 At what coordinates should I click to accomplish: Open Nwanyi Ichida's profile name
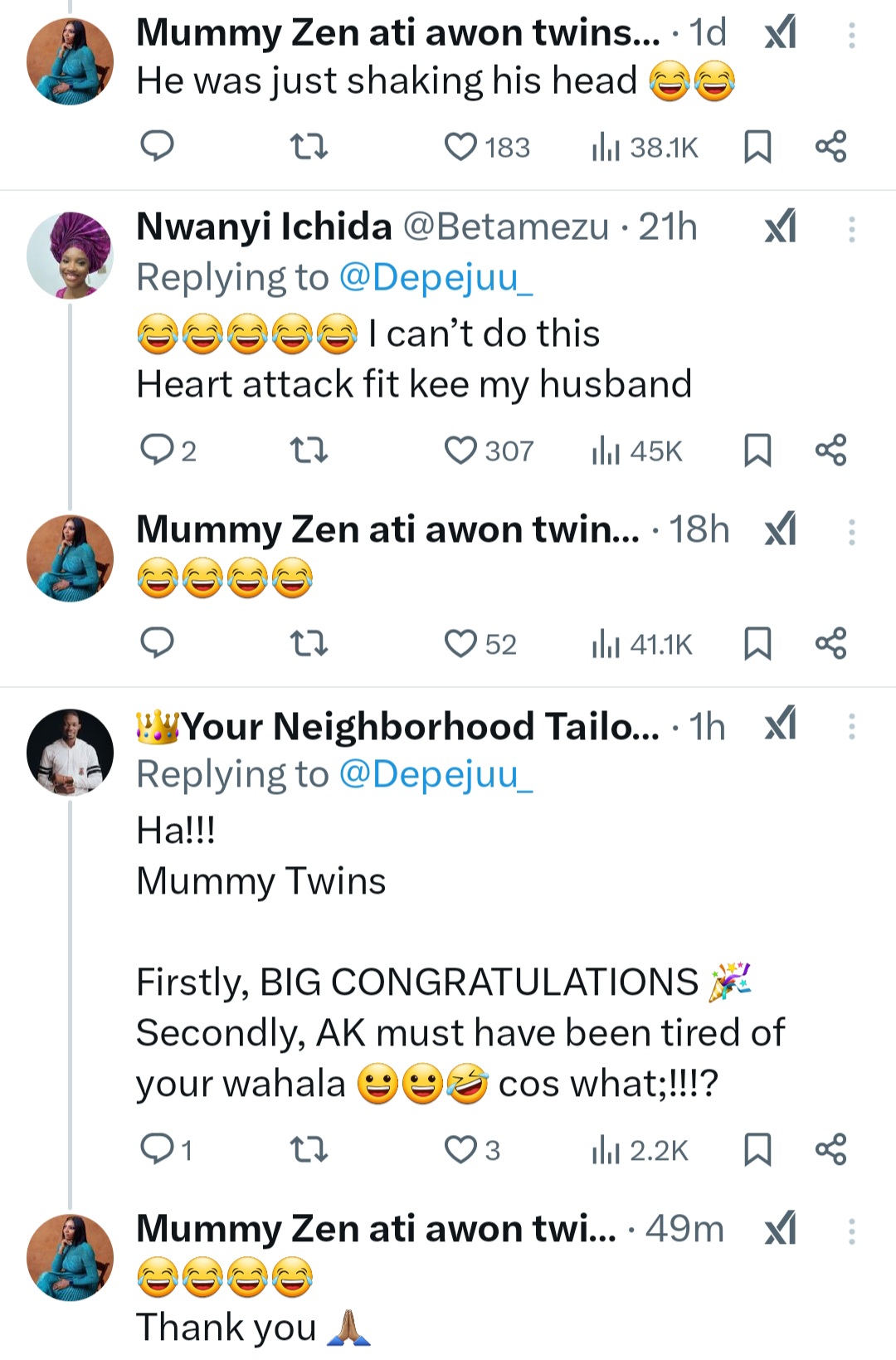pyautogui.click(x=264, y=227)
